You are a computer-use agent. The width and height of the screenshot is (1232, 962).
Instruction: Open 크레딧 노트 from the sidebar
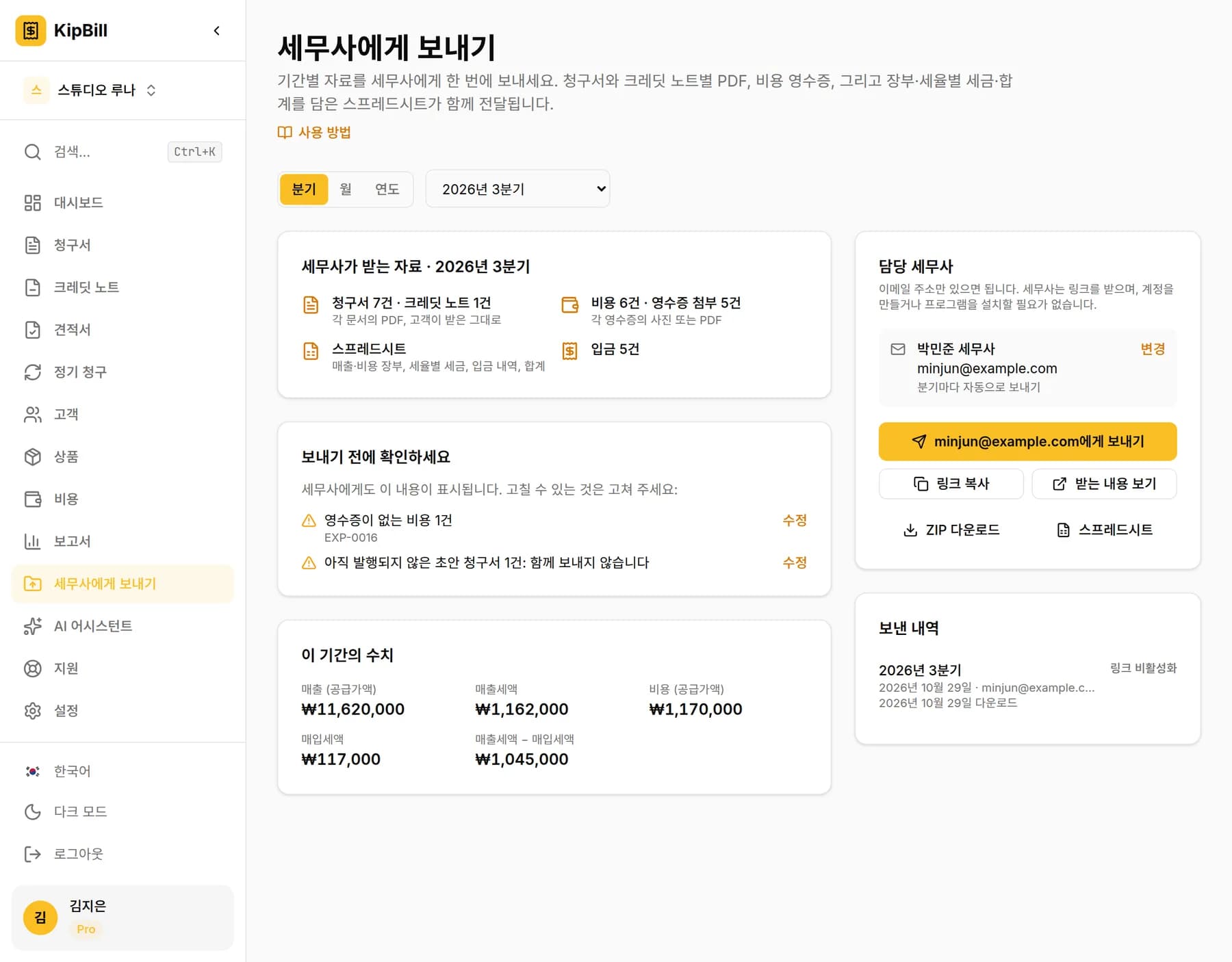123,287
